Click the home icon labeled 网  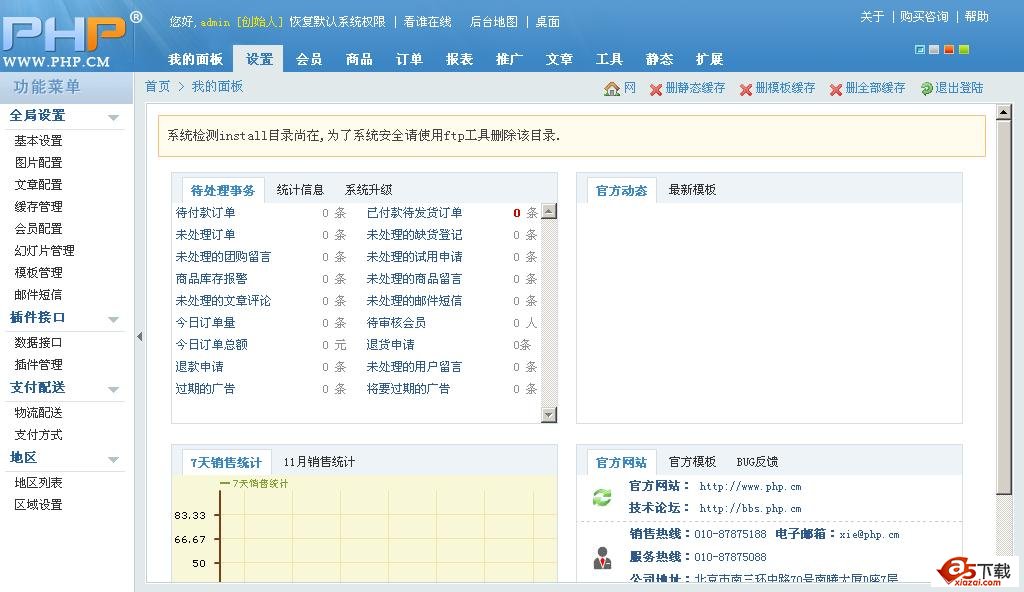point(612,88)
